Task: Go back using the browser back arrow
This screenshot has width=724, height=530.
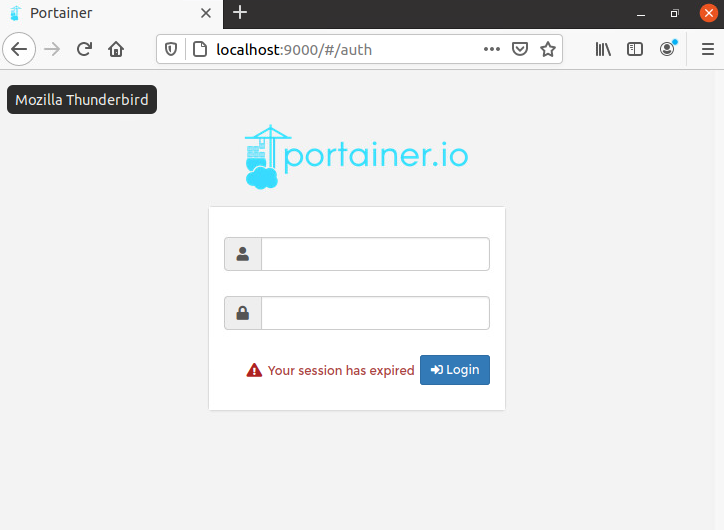Action: [19, 49]
